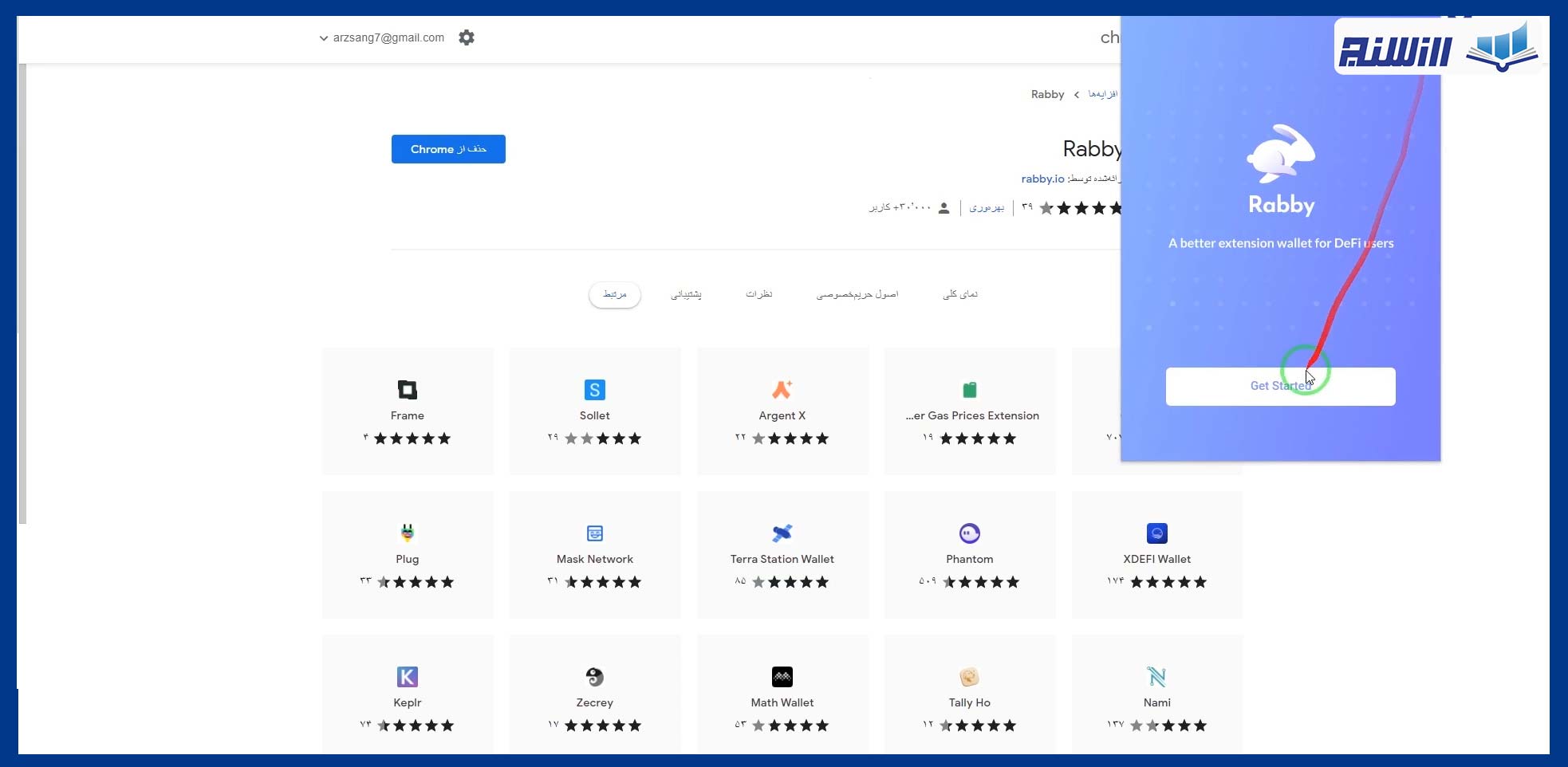1568x767 pixels.
Task: Click the Gas Prices Extension title
Action: pyautogui.click(x=972, y=415)
